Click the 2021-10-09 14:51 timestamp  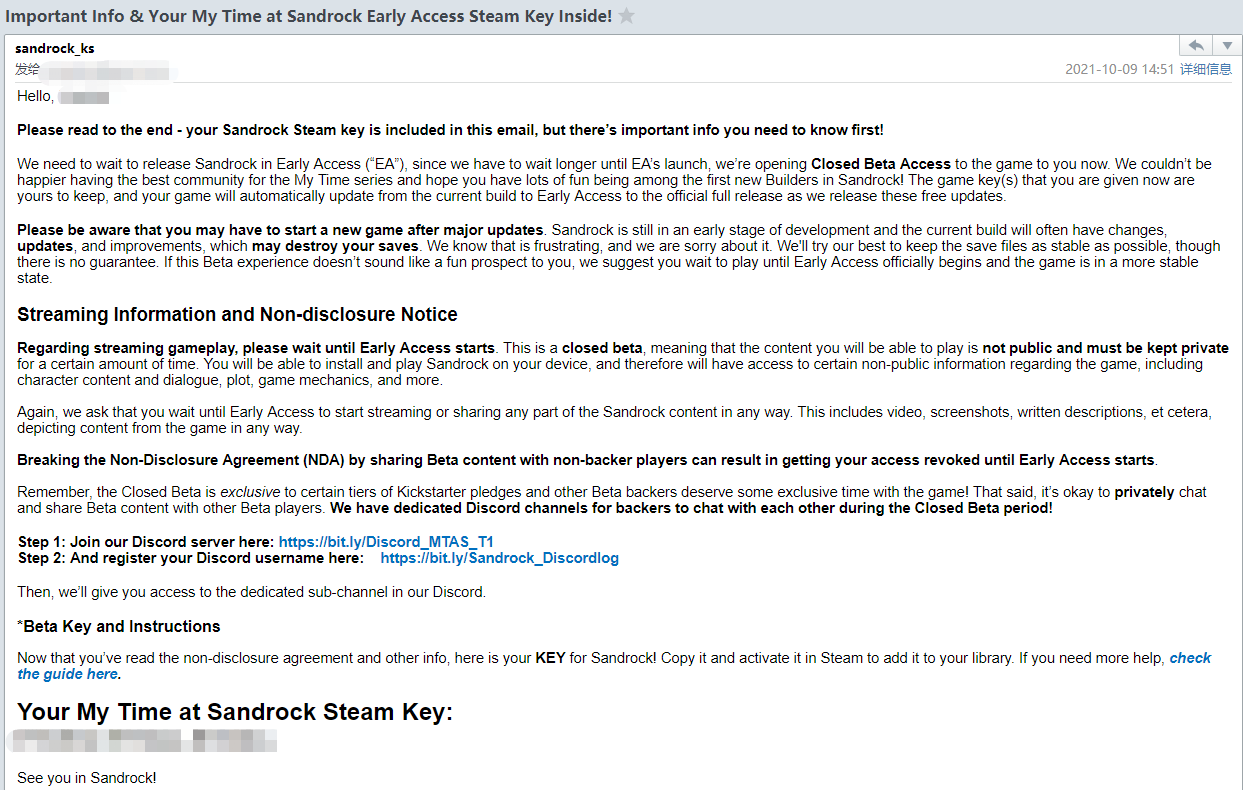[x=1119, y=69]
